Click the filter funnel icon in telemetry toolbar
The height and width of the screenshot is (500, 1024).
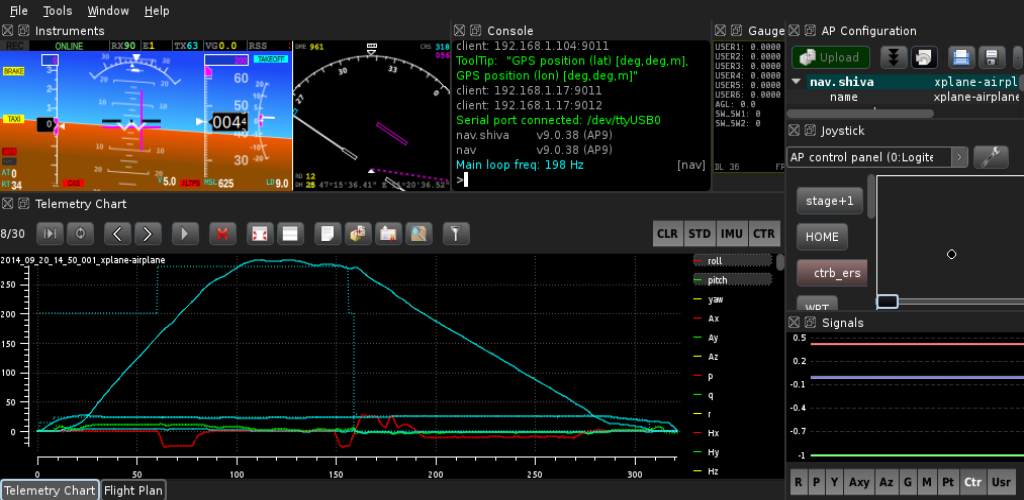point(456,234)
